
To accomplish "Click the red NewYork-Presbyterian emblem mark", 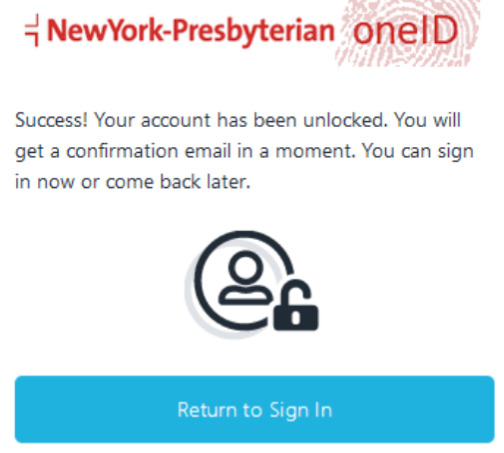I will pyautogui.click(x=32, y=30).
